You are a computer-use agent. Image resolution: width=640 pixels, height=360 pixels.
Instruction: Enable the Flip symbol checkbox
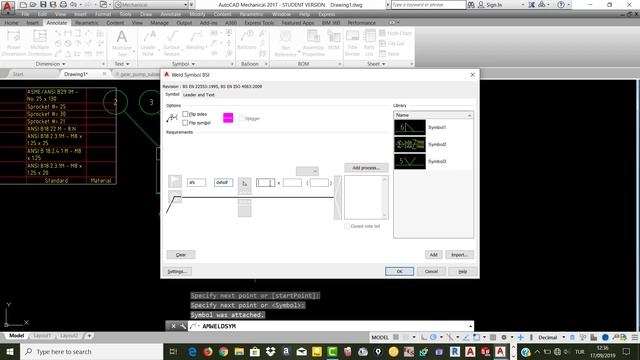click(185, 123)
